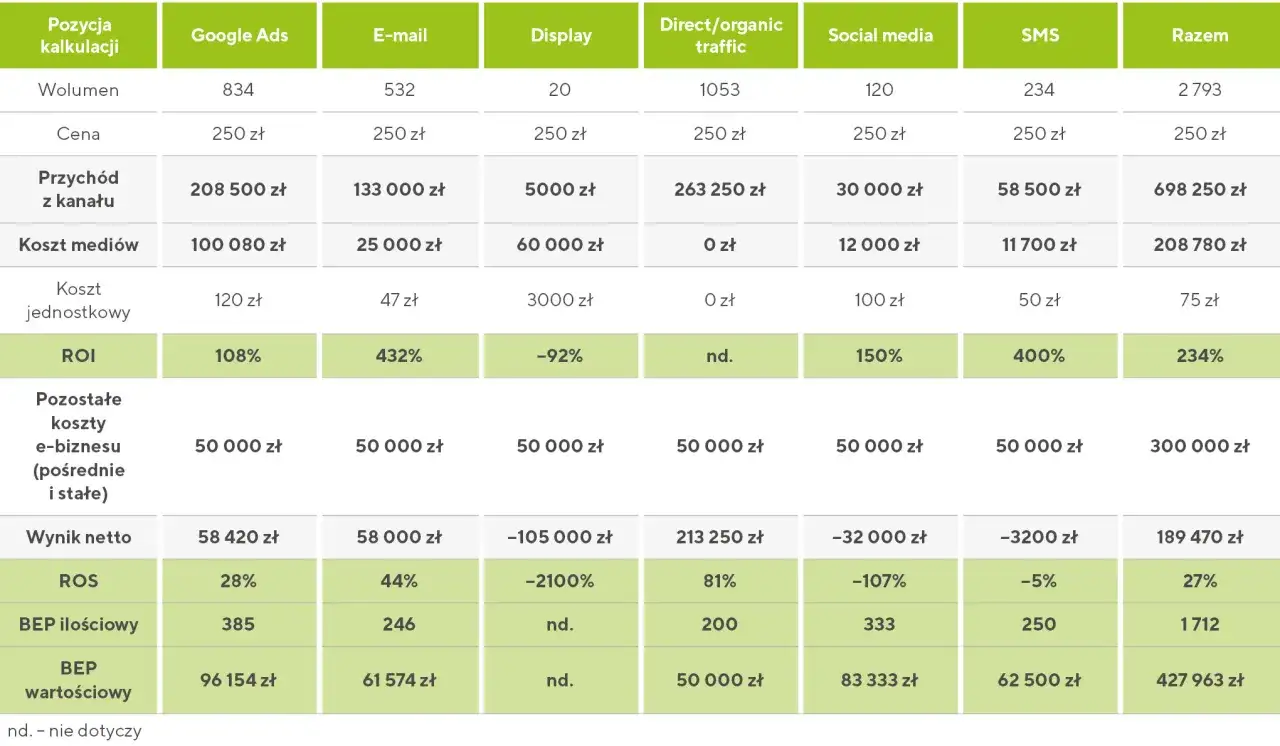
Task: Select E-mail ROI cell showing 432%
Action: [x=399, y=356]
